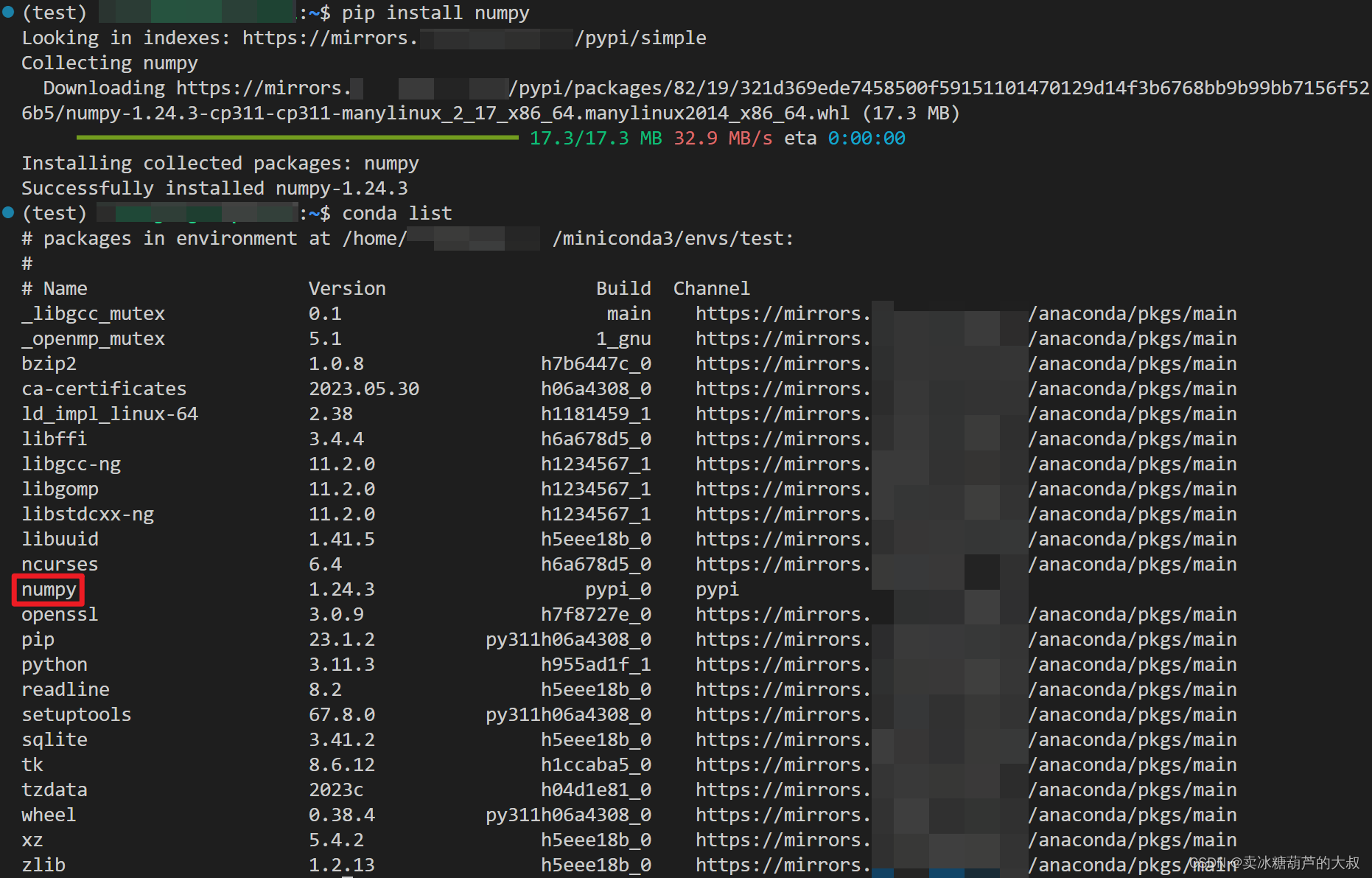Click the 'h7b6447c_0' build string
The width and height of the screenshot is (1372, 878).
tap(596, 364)
